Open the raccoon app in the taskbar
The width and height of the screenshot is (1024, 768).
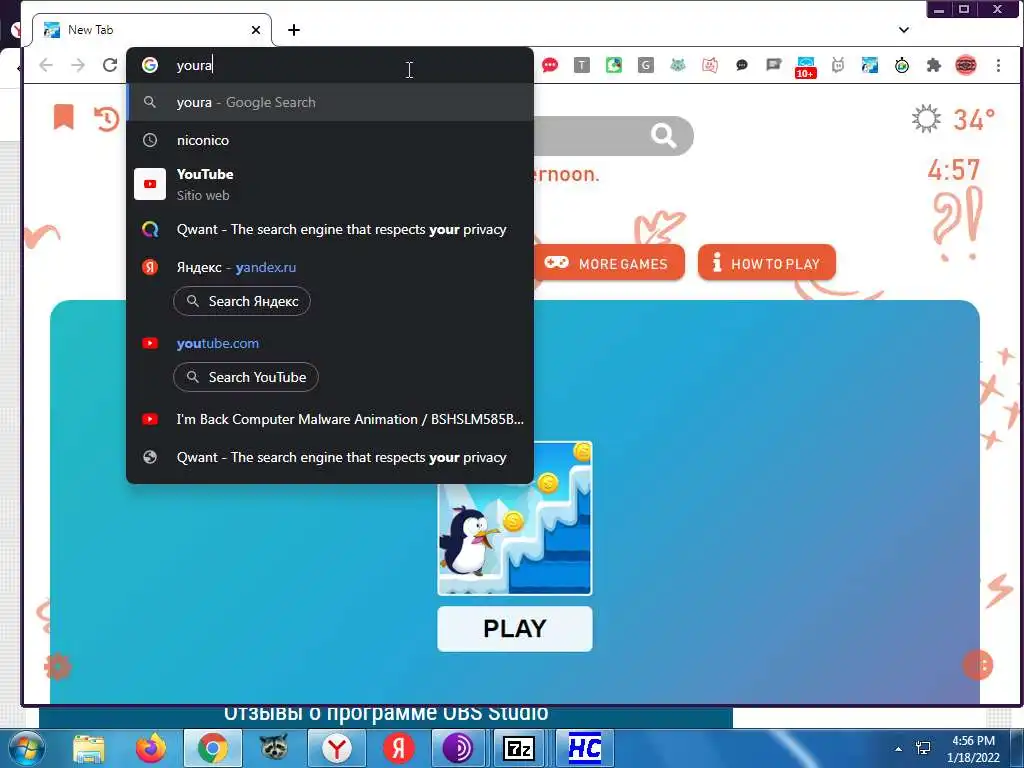[274, 748]
